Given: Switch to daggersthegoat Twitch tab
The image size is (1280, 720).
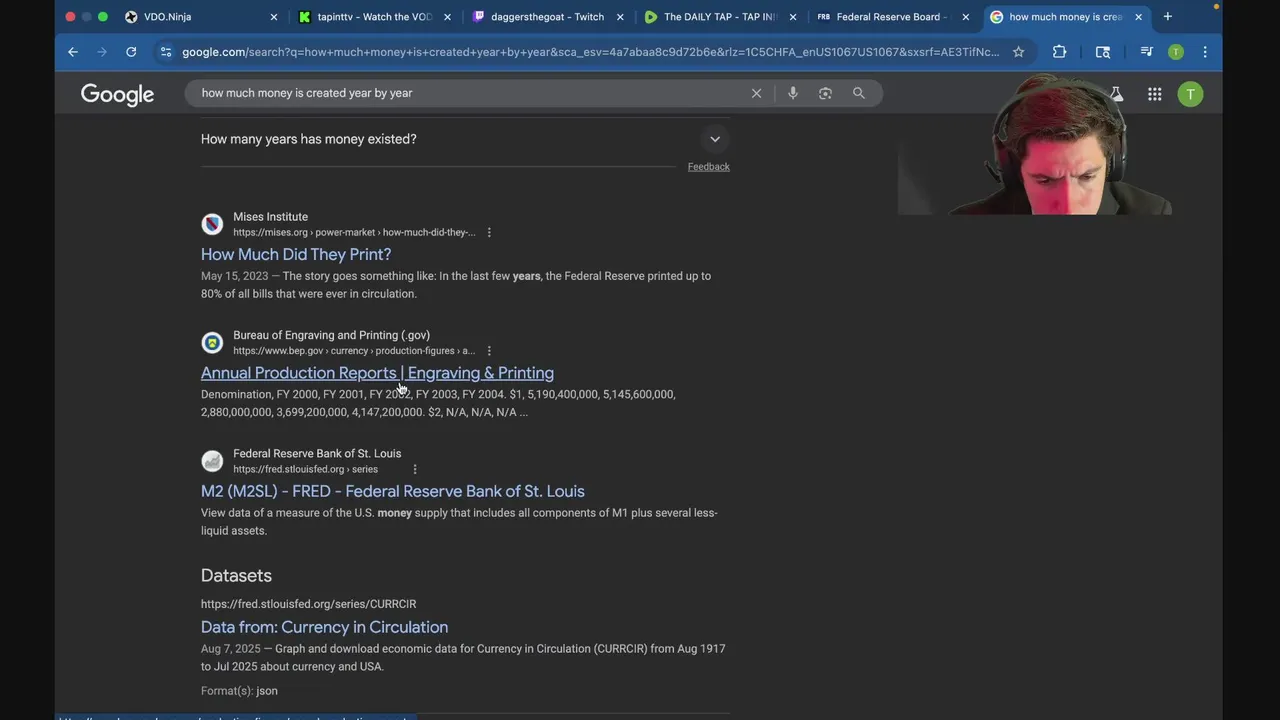Looking at the screenshot, I should (x=547, y=17).
